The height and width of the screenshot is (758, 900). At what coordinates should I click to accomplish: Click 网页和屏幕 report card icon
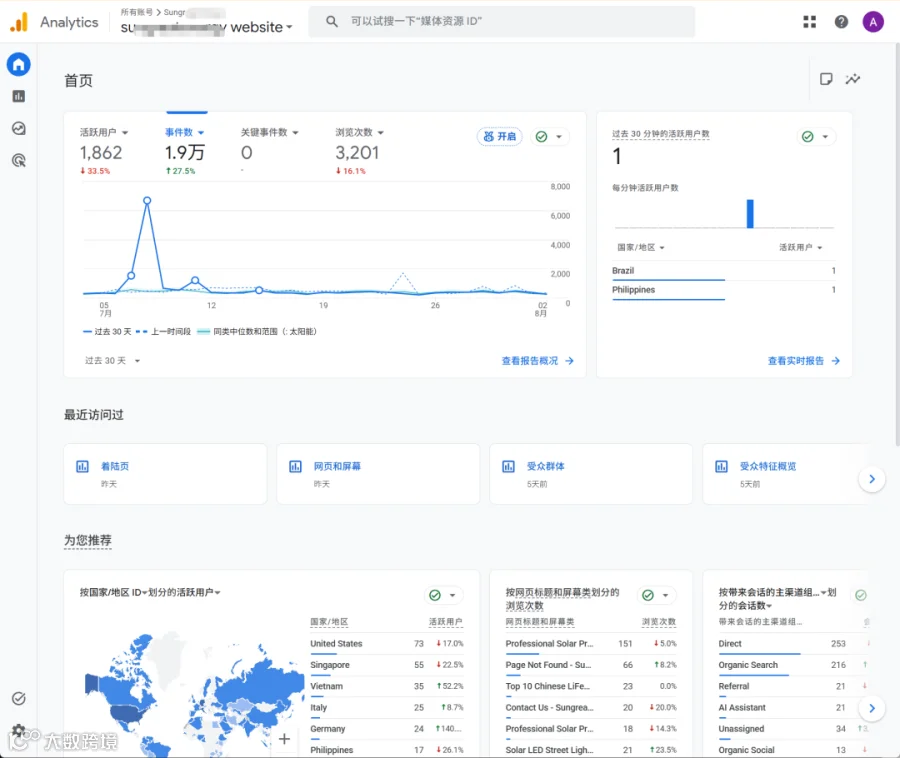(295, 467)
